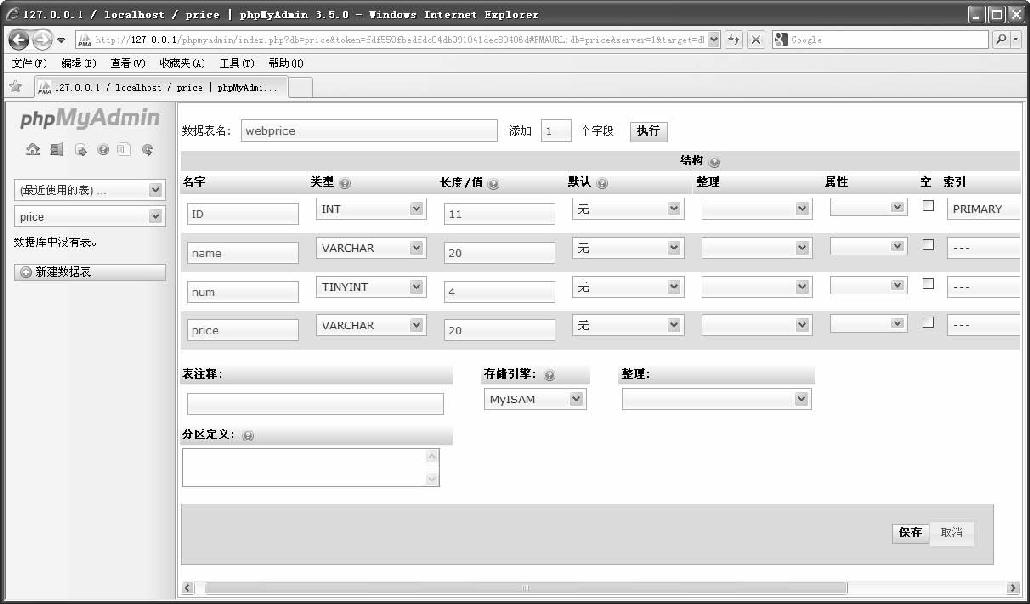Toggle the Null checkbox for the ID field
Screen dimensions: 1030x604
928,206
